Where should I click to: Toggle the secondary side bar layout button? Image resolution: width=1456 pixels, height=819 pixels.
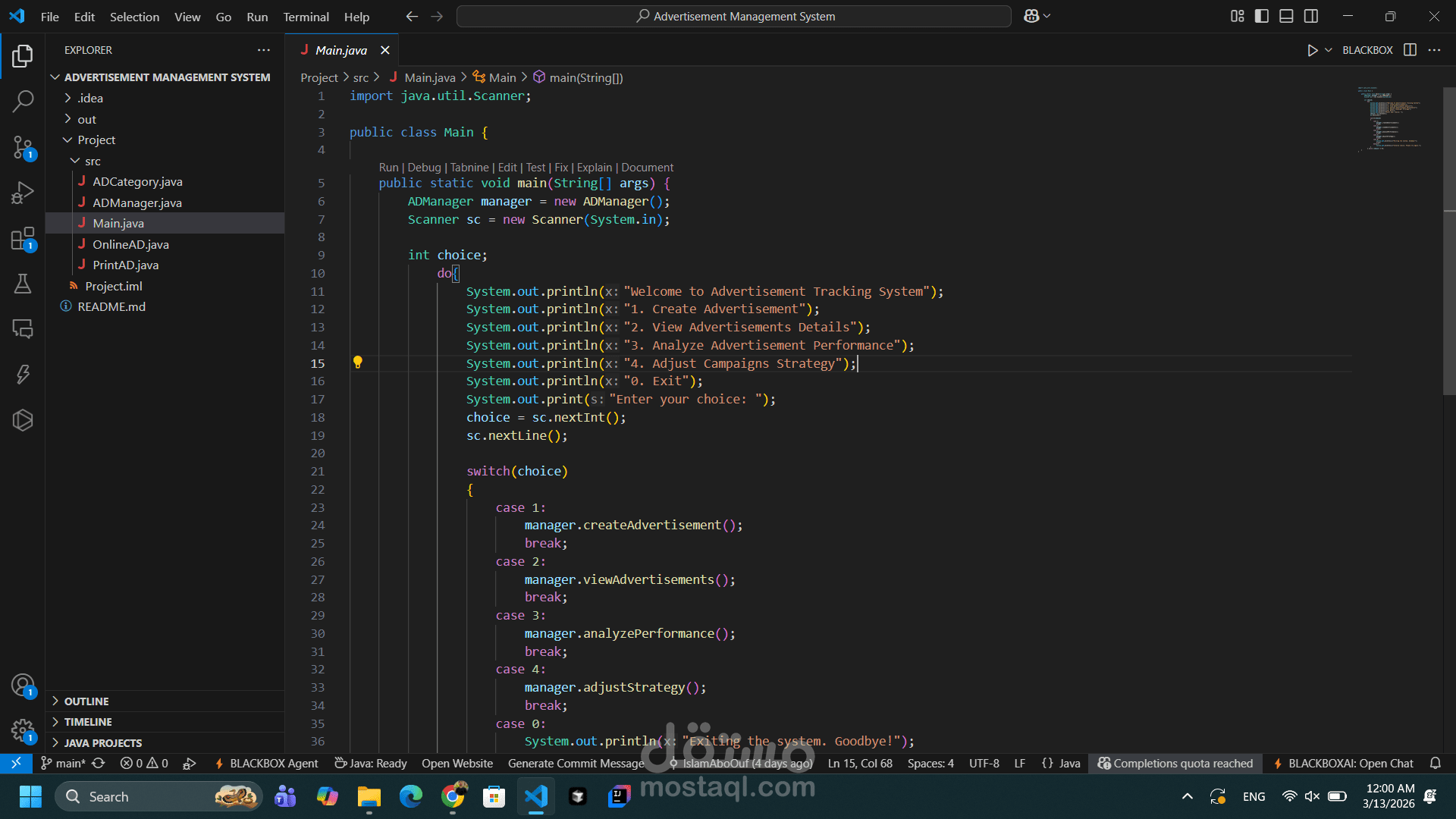(1311, 16)
